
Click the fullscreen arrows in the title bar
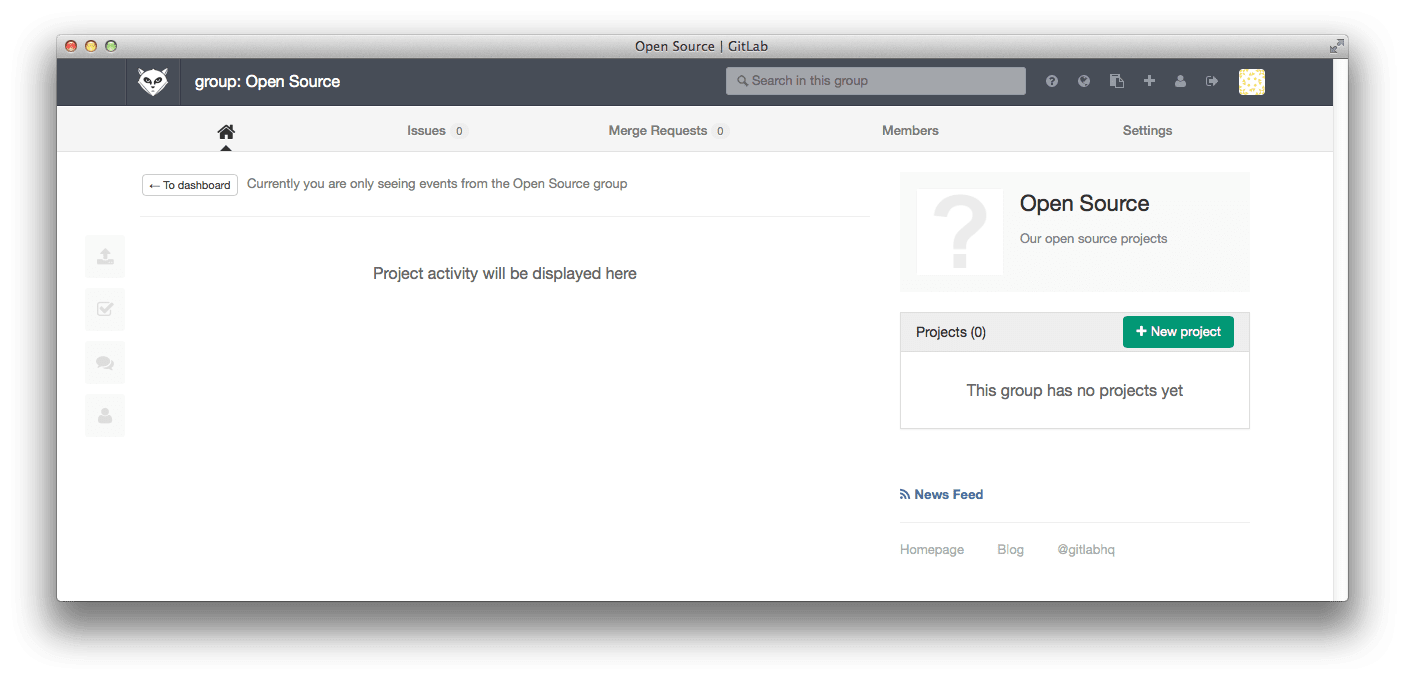1336,46
